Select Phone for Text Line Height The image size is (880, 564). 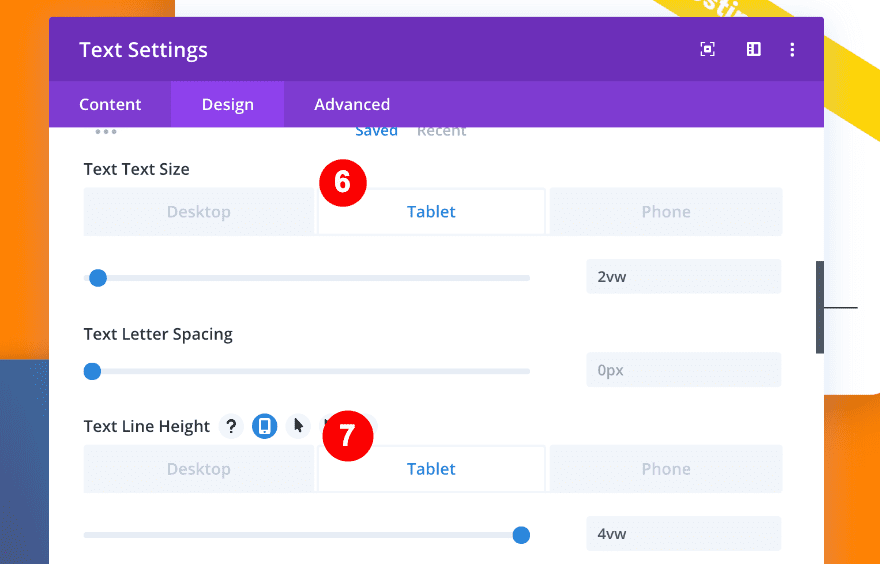point(666,469)
